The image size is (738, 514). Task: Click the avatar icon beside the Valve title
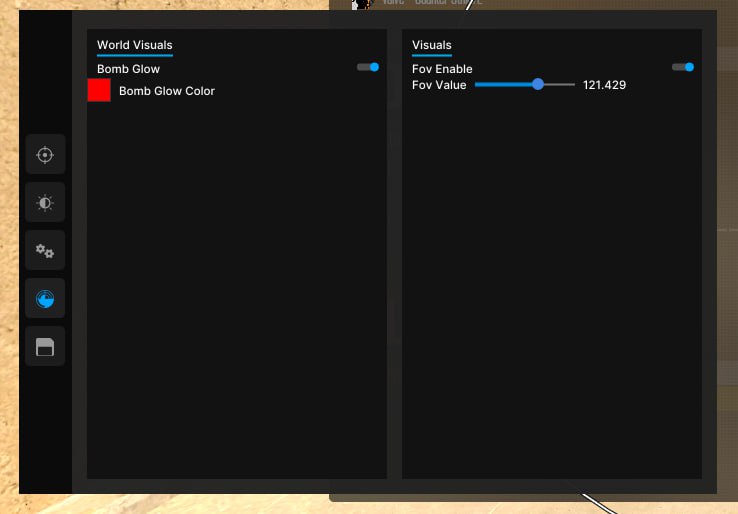click(x=363, y=4)
